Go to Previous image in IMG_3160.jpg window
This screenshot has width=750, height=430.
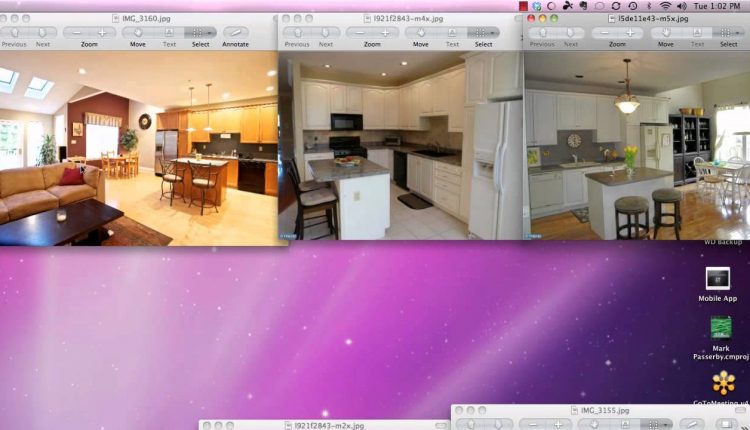[x=14, y=33]
